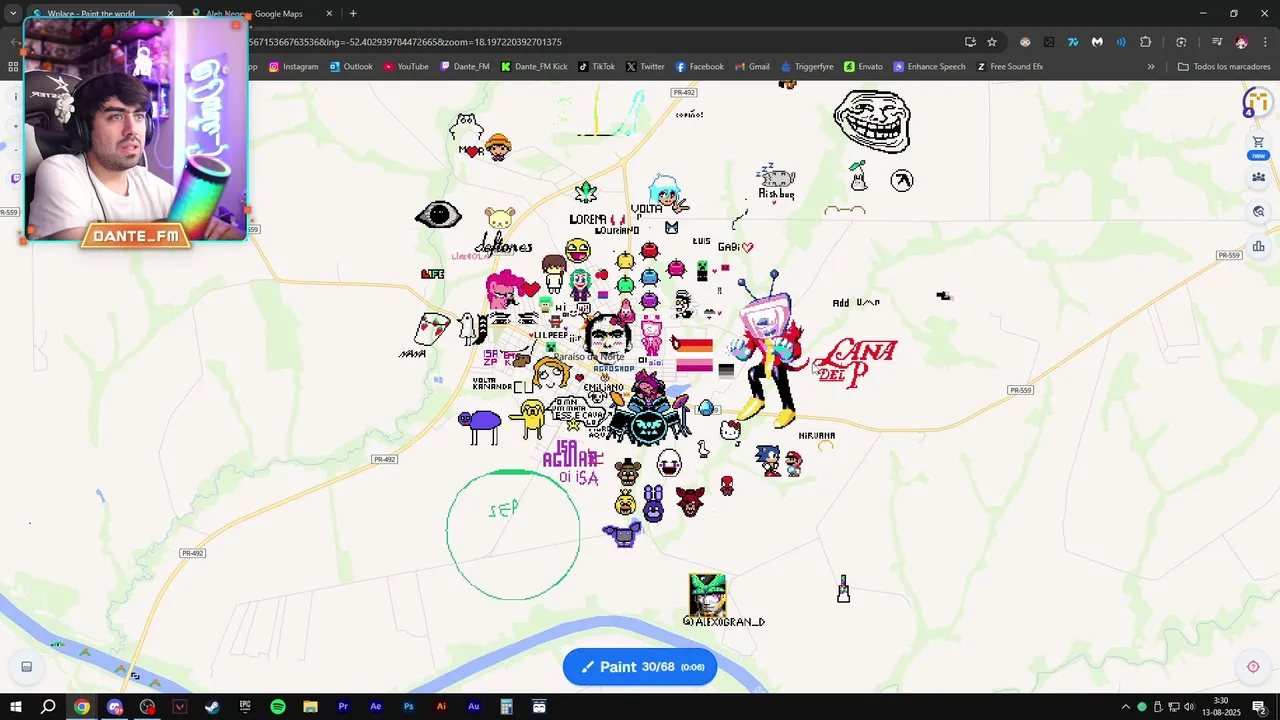Click the install app icon in address bar

coord(970,42)
